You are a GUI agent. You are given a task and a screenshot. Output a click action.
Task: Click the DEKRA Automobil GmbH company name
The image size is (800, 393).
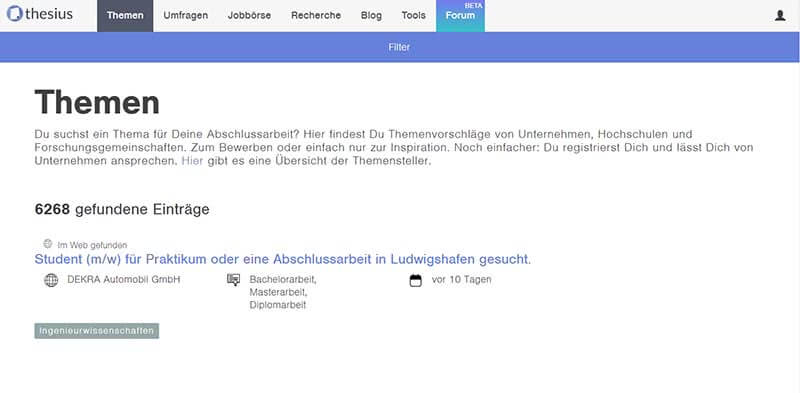[123, 280]
